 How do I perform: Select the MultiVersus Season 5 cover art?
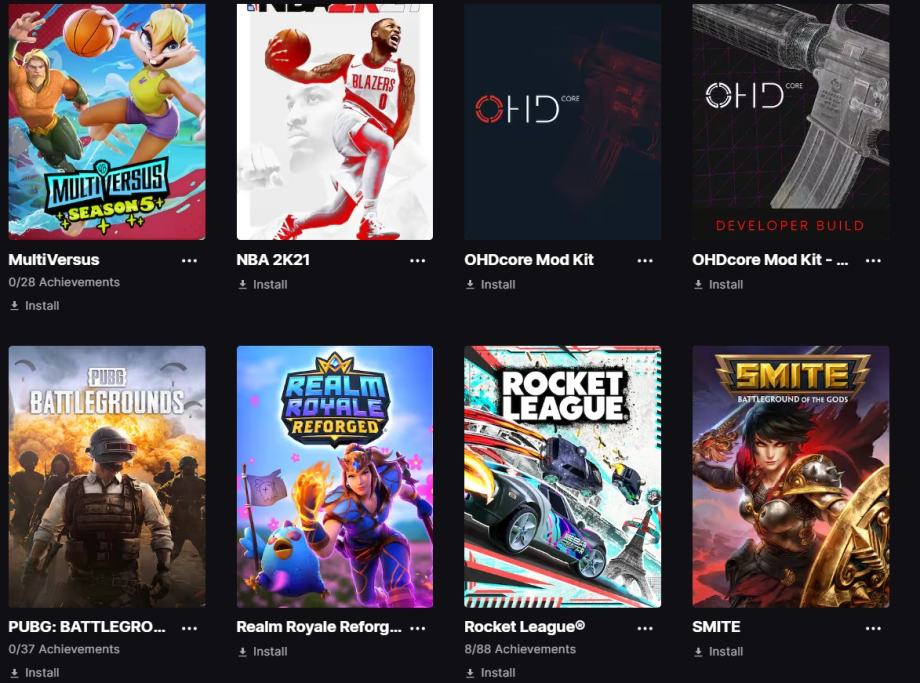107,121
